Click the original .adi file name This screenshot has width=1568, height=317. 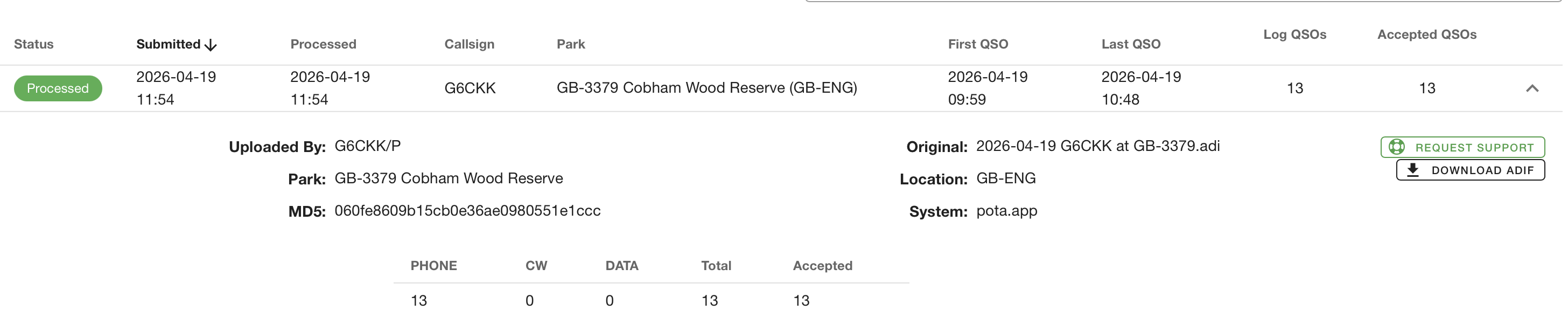click(1097, 146)
